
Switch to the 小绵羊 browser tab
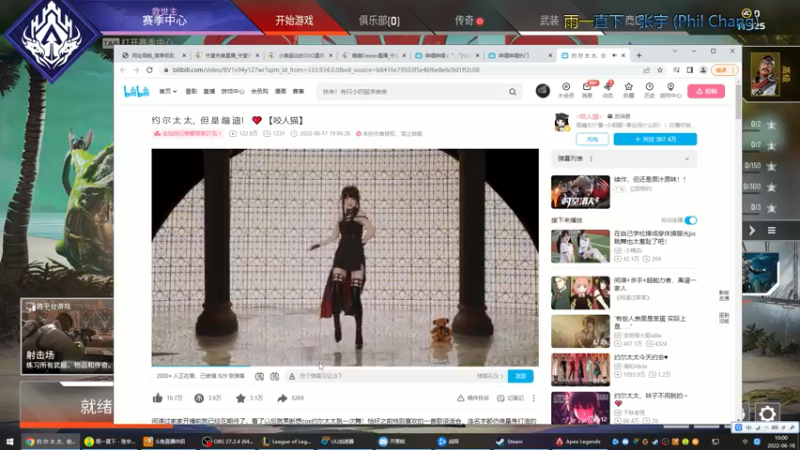(300, 55)
